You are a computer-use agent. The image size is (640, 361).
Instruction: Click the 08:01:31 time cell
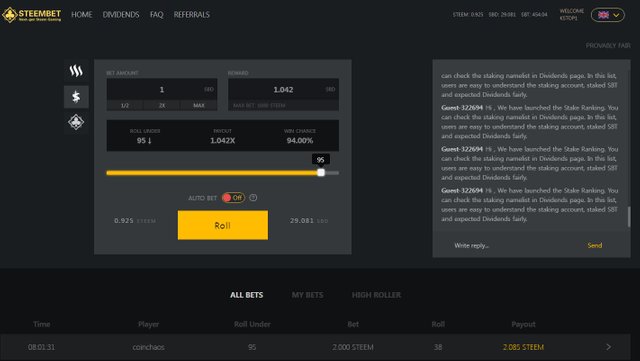pyautogui.click(x=41, y=347)
